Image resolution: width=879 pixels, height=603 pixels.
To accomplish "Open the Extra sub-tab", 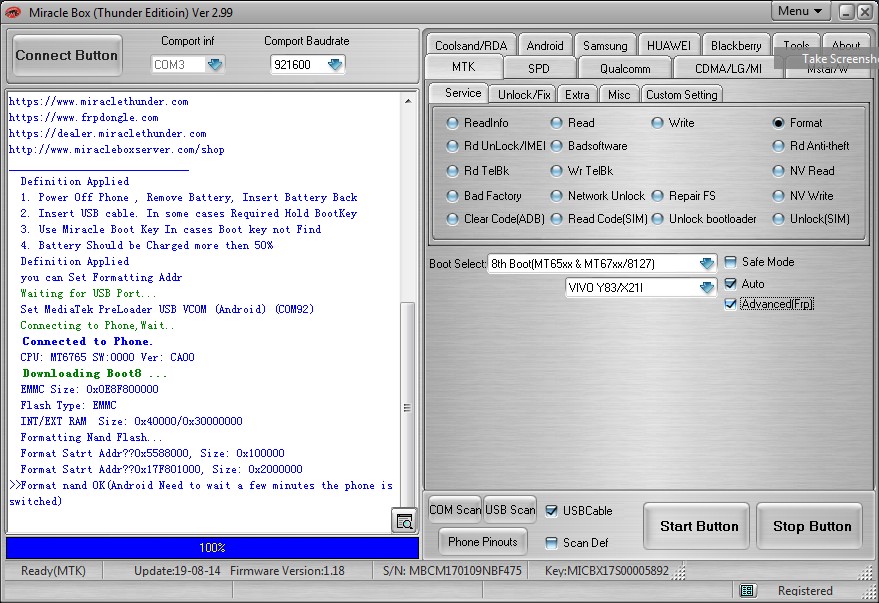I will (577, 95).
